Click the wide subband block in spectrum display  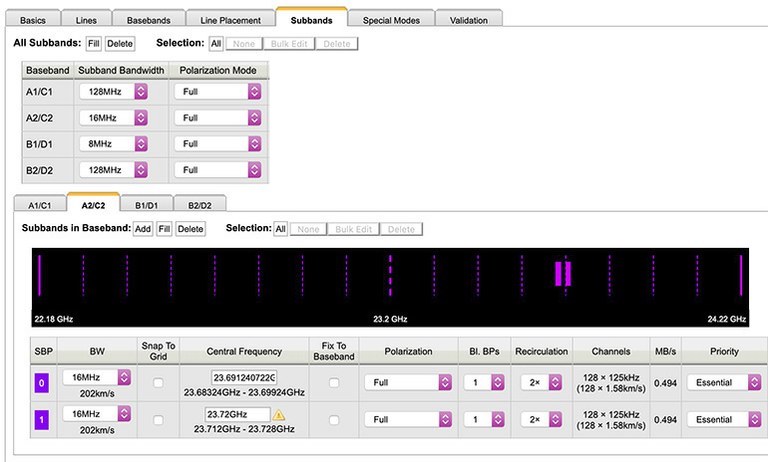pos(563,273)
